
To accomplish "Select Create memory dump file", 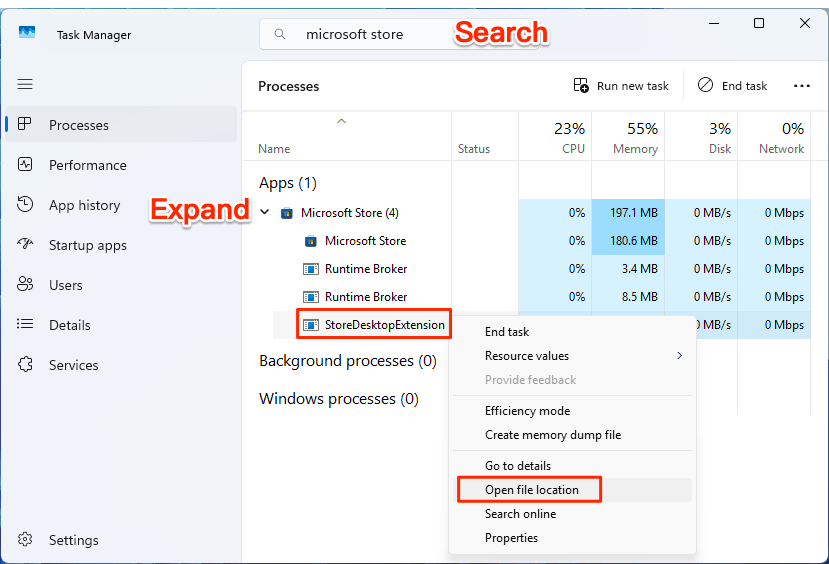I will point(572,435).
